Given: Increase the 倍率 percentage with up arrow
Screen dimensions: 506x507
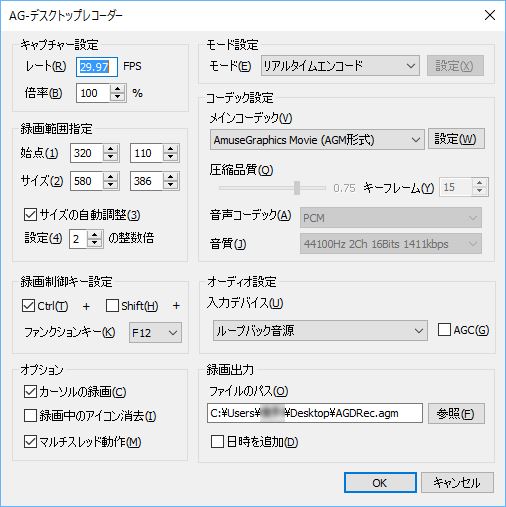Looking at the screenshot, I should 117,89.
